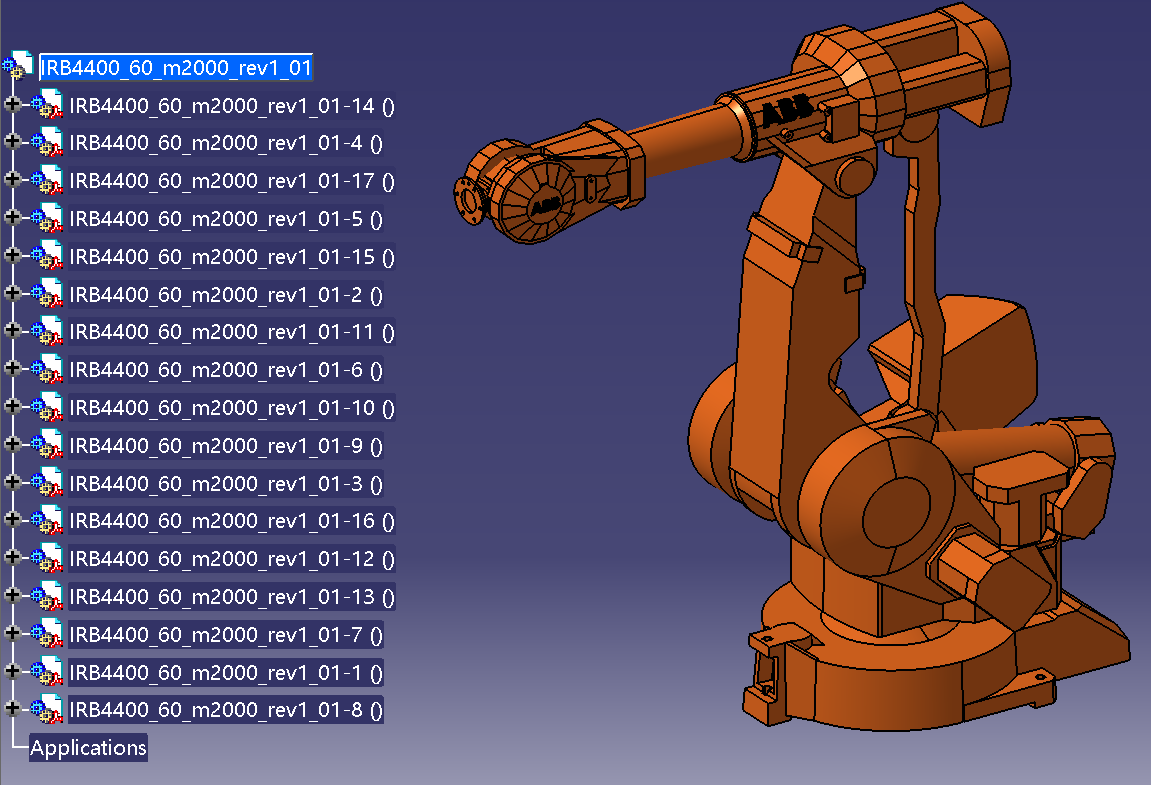This screenshot has width=1151, height=785.
Task: Expand the IRB4400_60_m2000_rev1_01-1 tree node
Action: (12, 671)
